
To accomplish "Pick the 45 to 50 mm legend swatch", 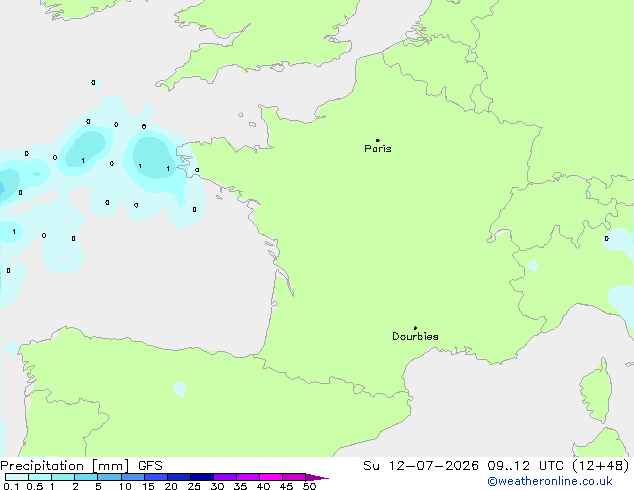I will (294, 477).
